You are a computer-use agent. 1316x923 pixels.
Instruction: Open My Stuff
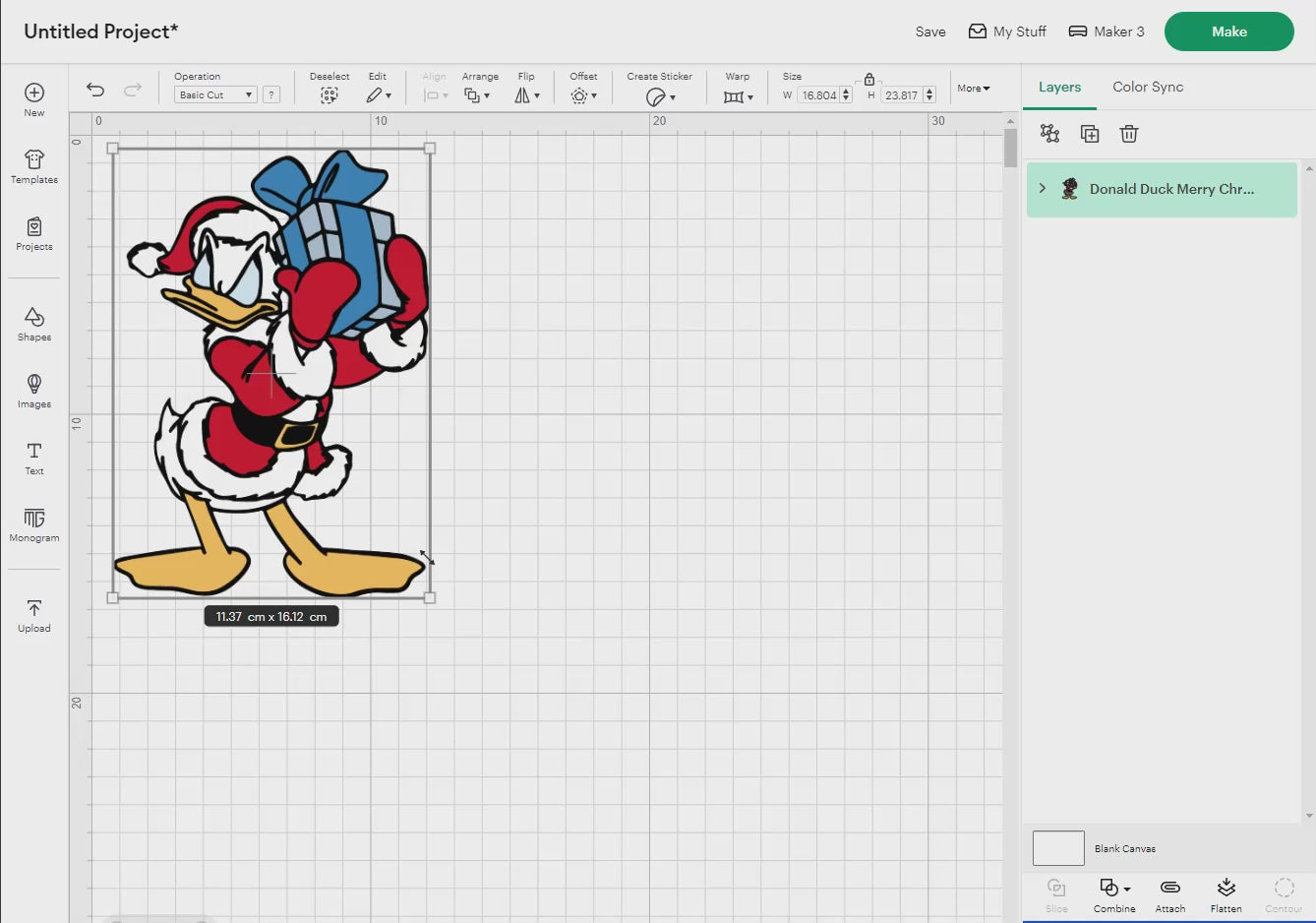coord(1007,31)
